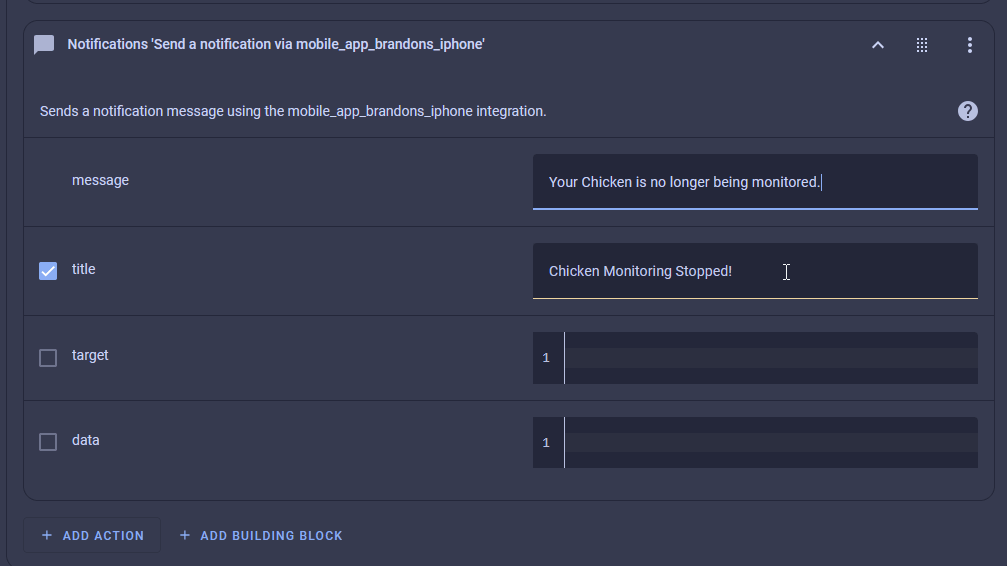The height and width of the screenshot is (566, 1007).
Task: Enable the data checkbox
Action: click(48, 442)
